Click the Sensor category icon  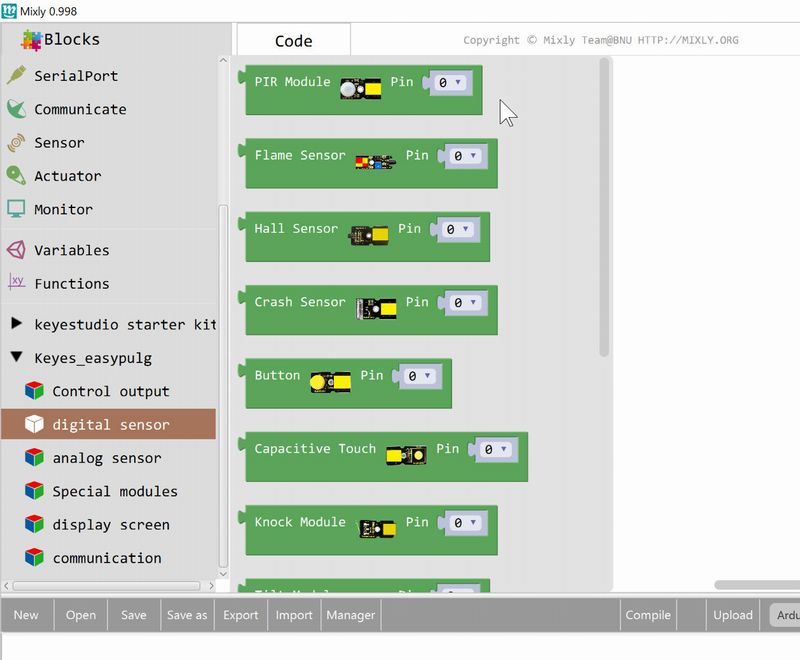(16, 142)
